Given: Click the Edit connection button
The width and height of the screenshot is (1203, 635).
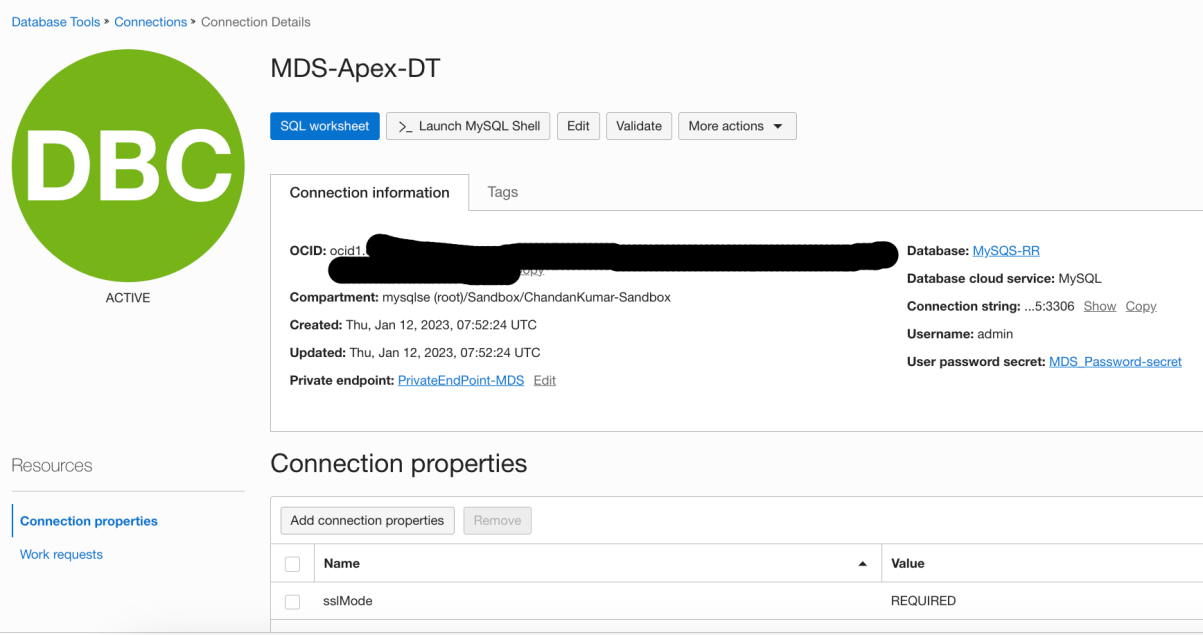Looking at the screenshot, I should click(578, 126).
